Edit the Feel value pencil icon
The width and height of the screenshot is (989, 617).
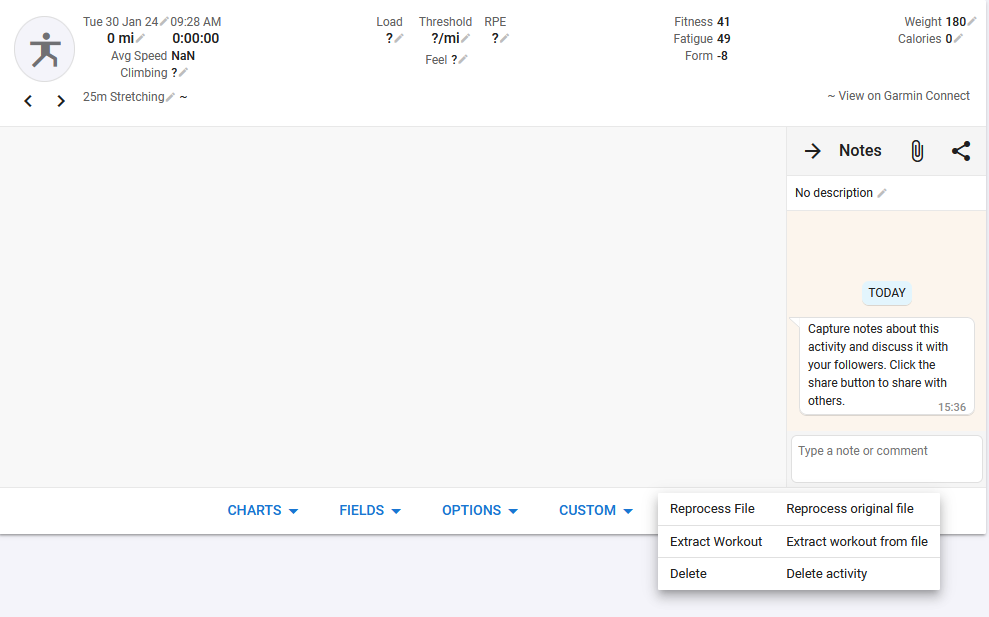(463, 59)
